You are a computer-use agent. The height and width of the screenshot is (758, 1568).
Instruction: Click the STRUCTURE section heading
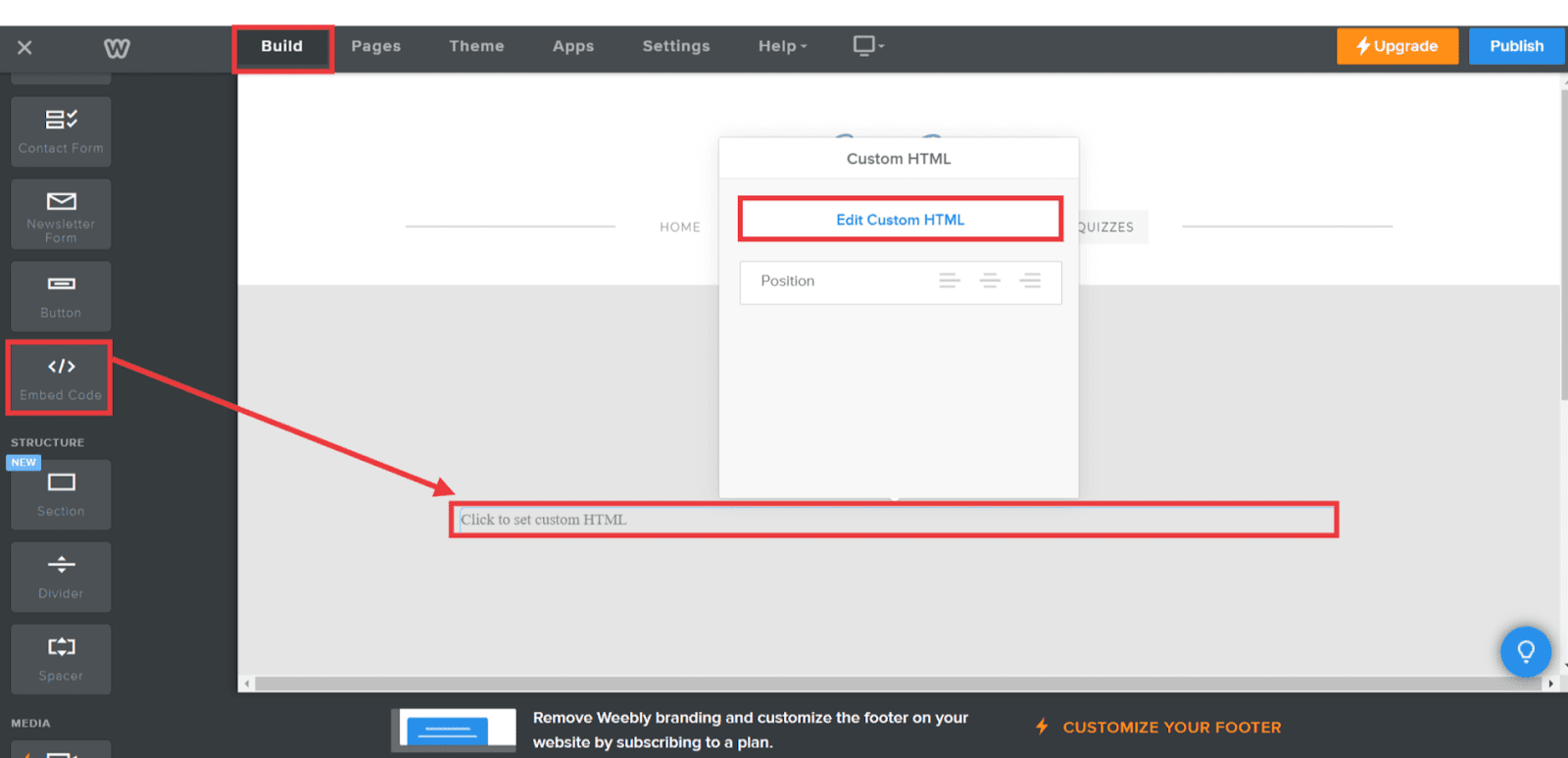48,442
